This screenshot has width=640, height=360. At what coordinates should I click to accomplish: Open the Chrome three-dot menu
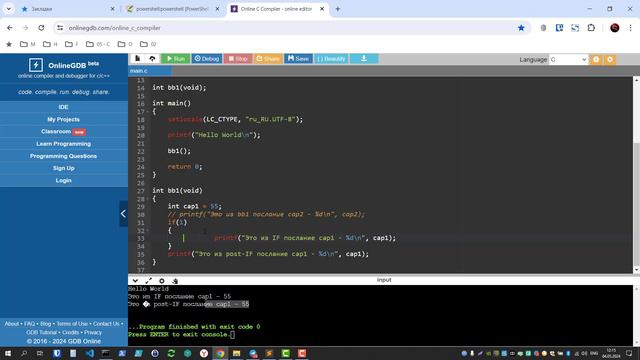point(631,28)
